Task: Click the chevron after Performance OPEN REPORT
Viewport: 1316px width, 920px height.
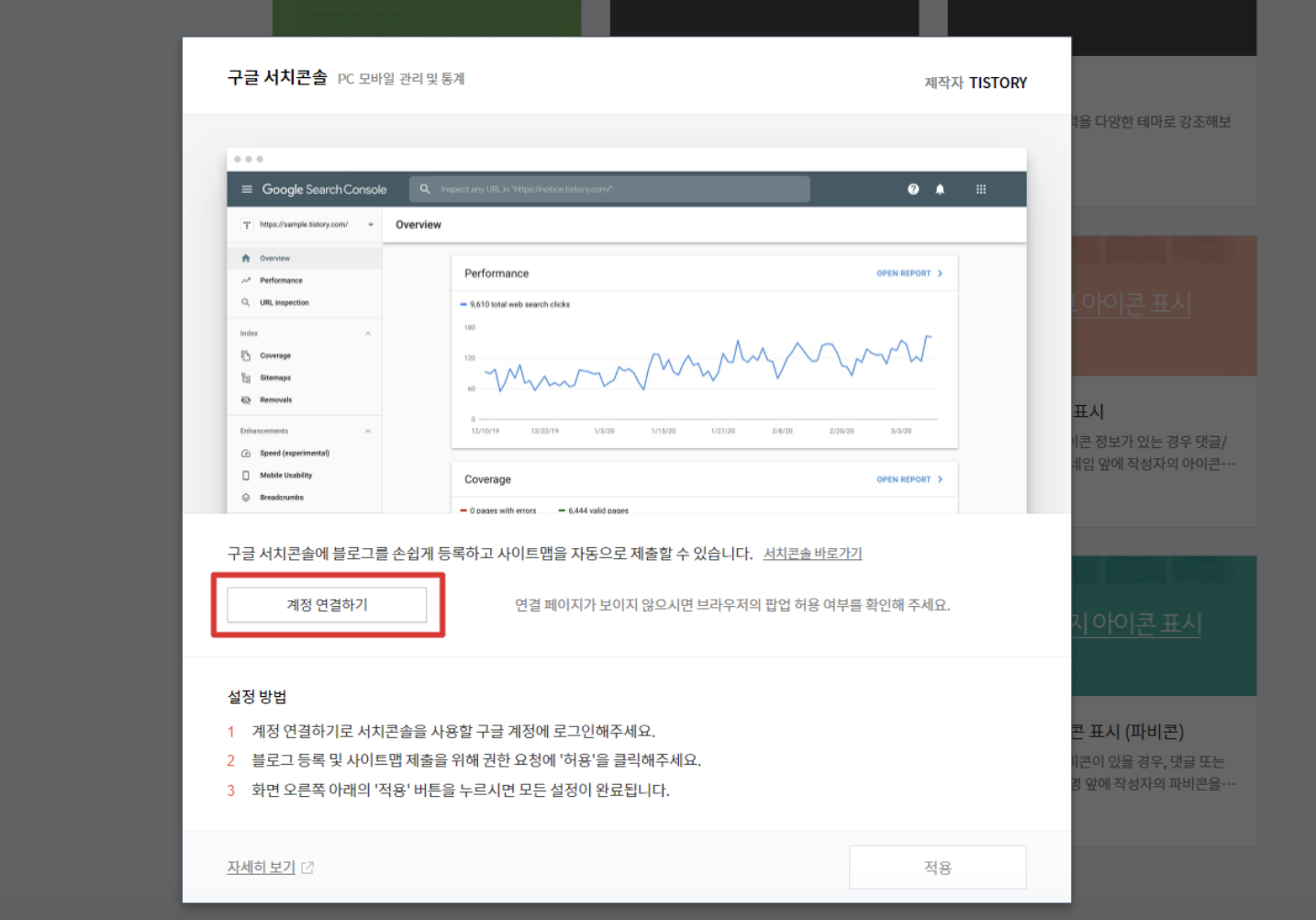Action: [940, 274]
